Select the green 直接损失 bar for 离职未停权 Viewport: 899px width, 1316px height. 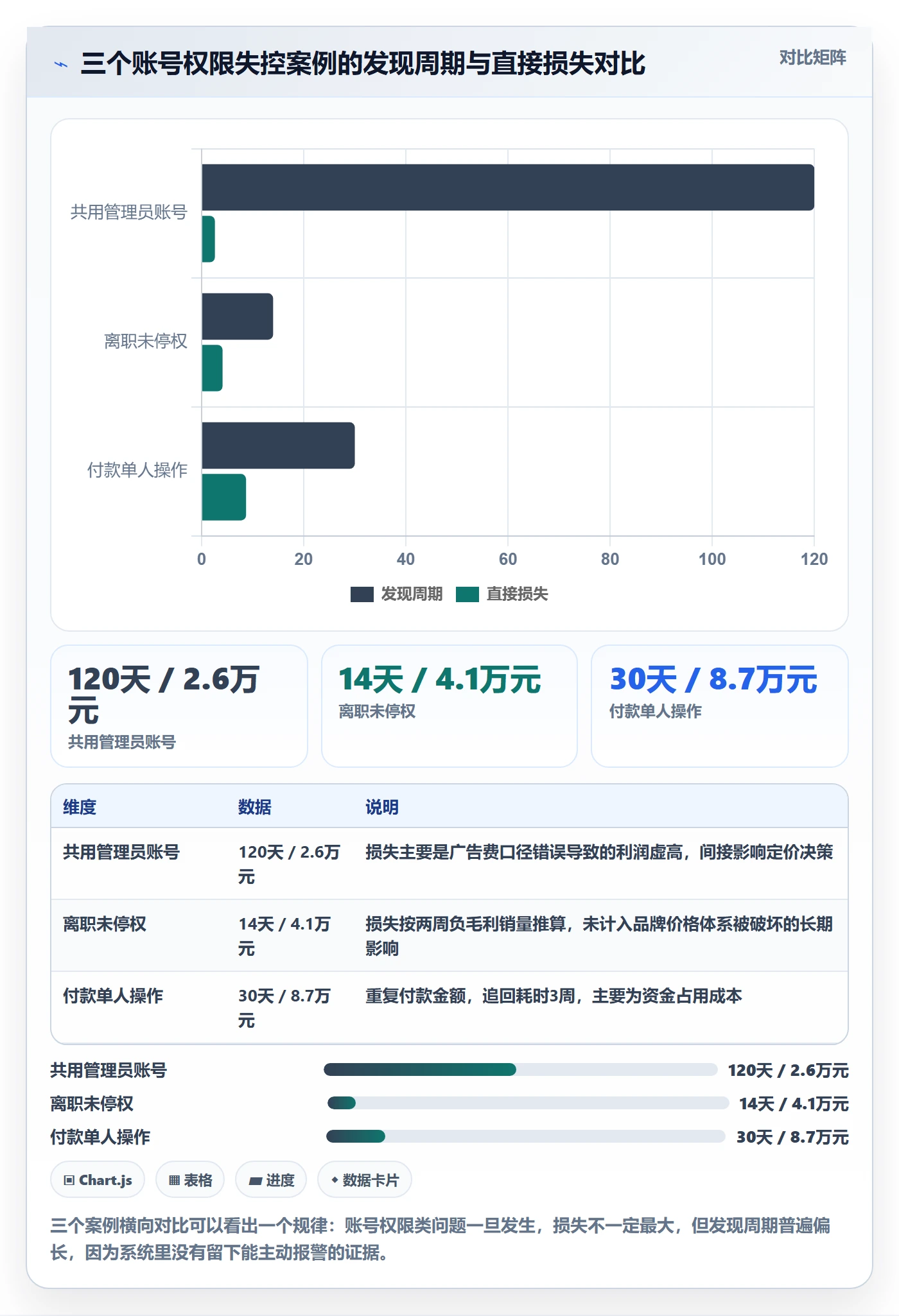click(212, 368)
